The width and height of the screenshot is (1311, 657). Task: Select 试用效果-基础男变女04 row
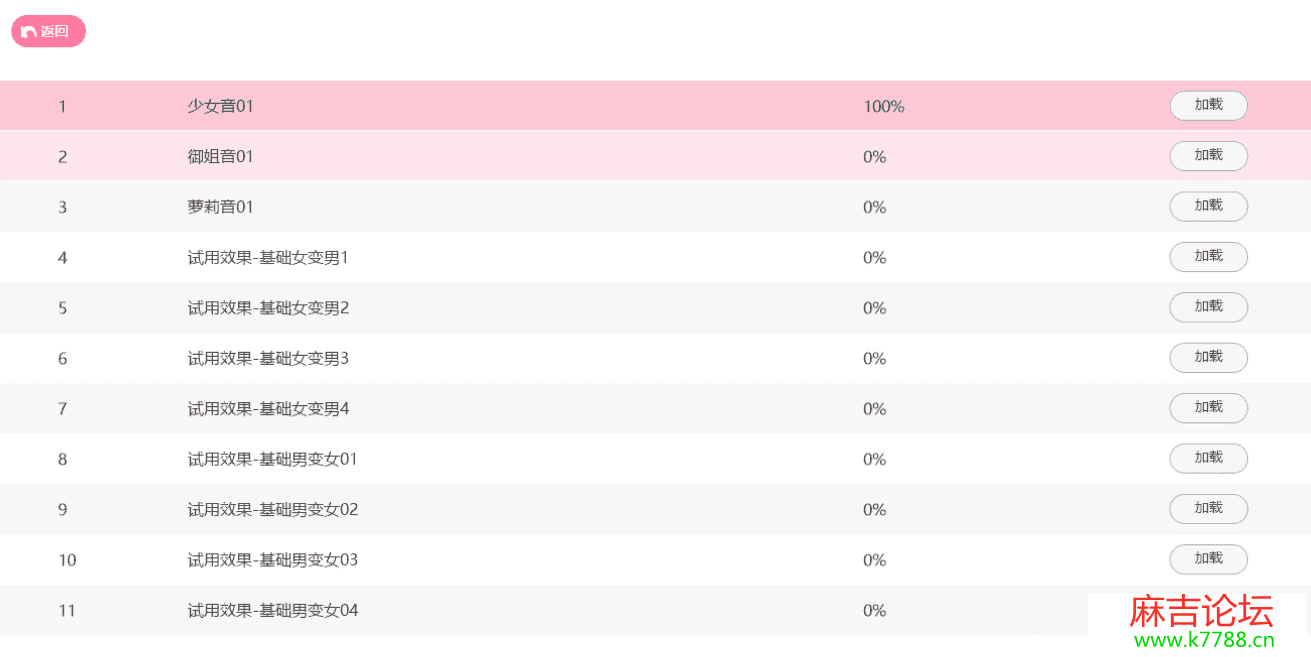tap(272, 610)
